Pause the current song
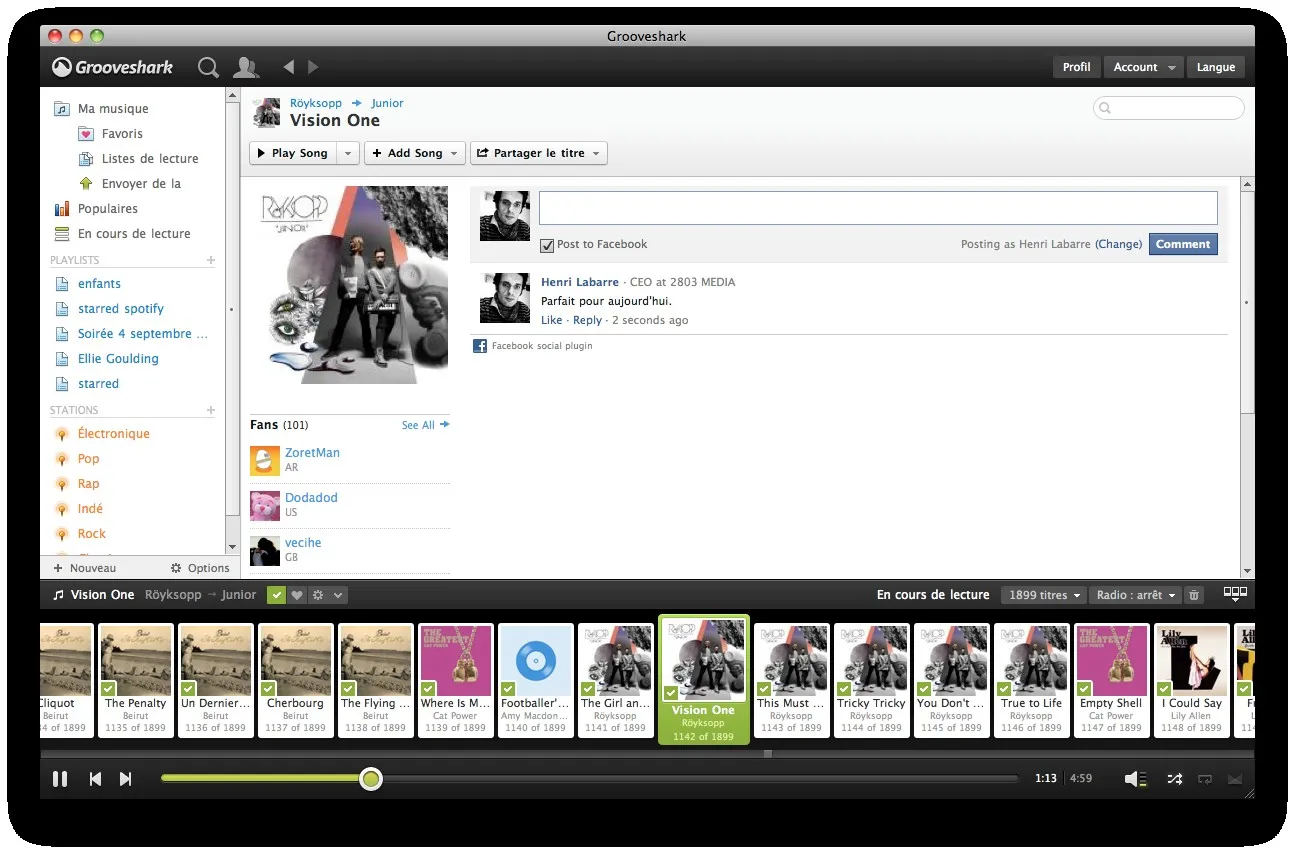This screenshot has width=1295, height=854. tap(60, 779)
